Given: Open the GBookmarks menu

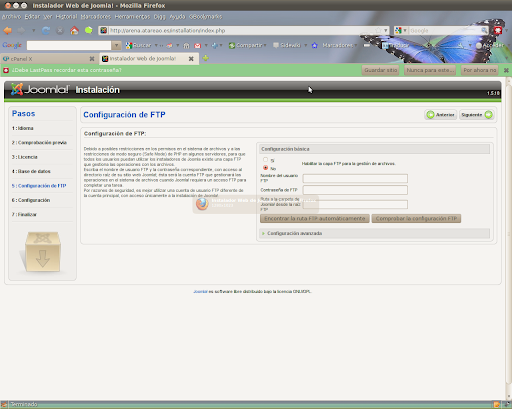Looking at the screenshot, I should coord(205,17).
